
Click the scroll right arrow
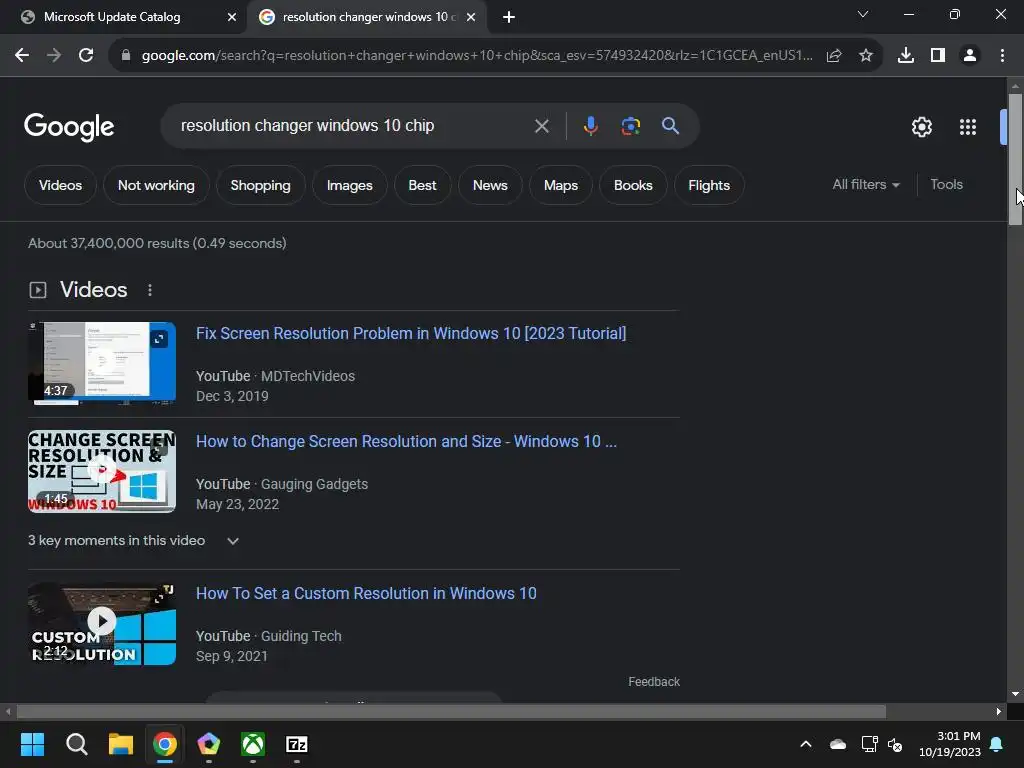click(999, 711)
